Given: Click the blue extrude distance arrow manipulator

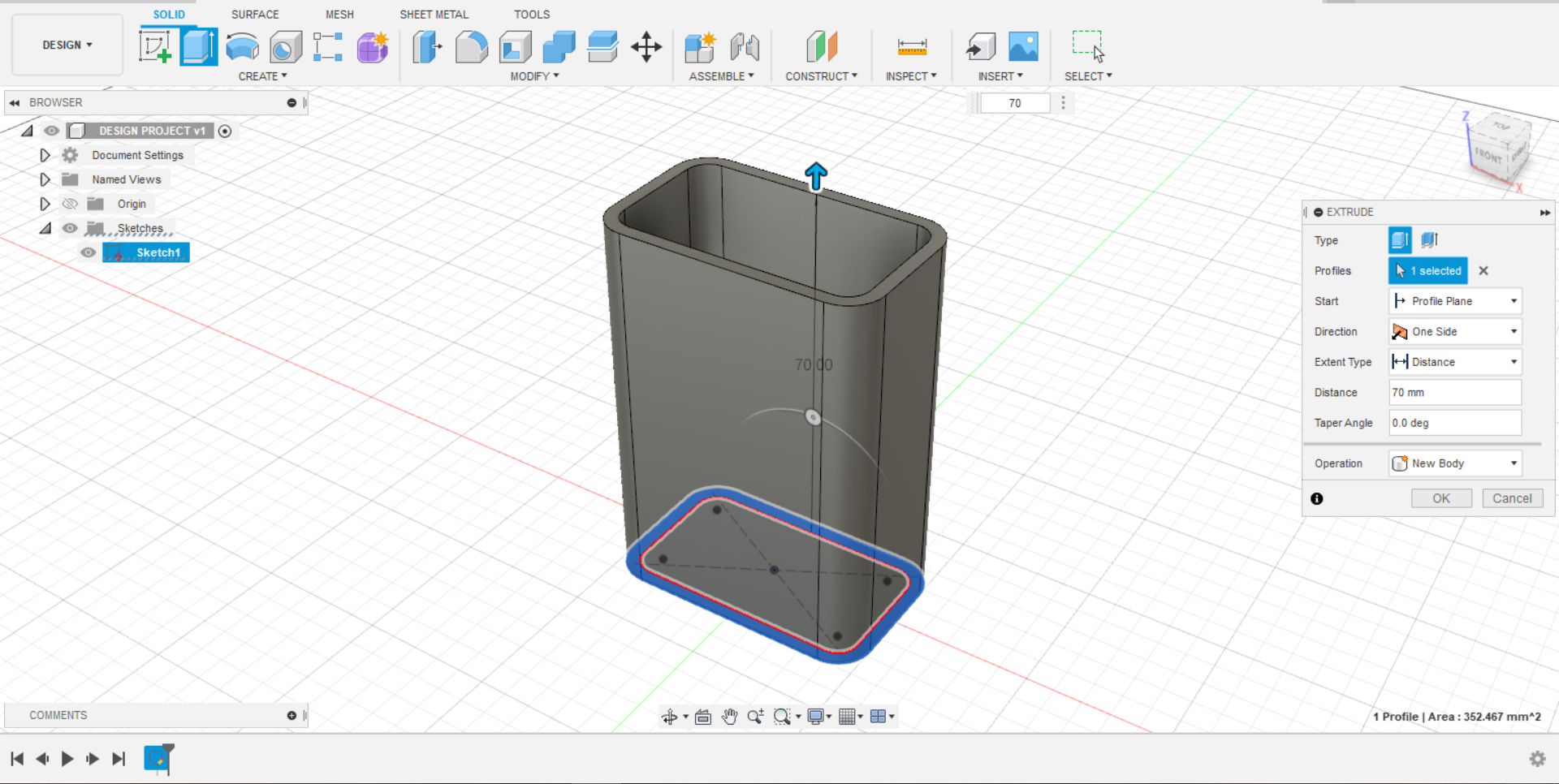Looking at the screenshot, I should [x=816, y=175].
